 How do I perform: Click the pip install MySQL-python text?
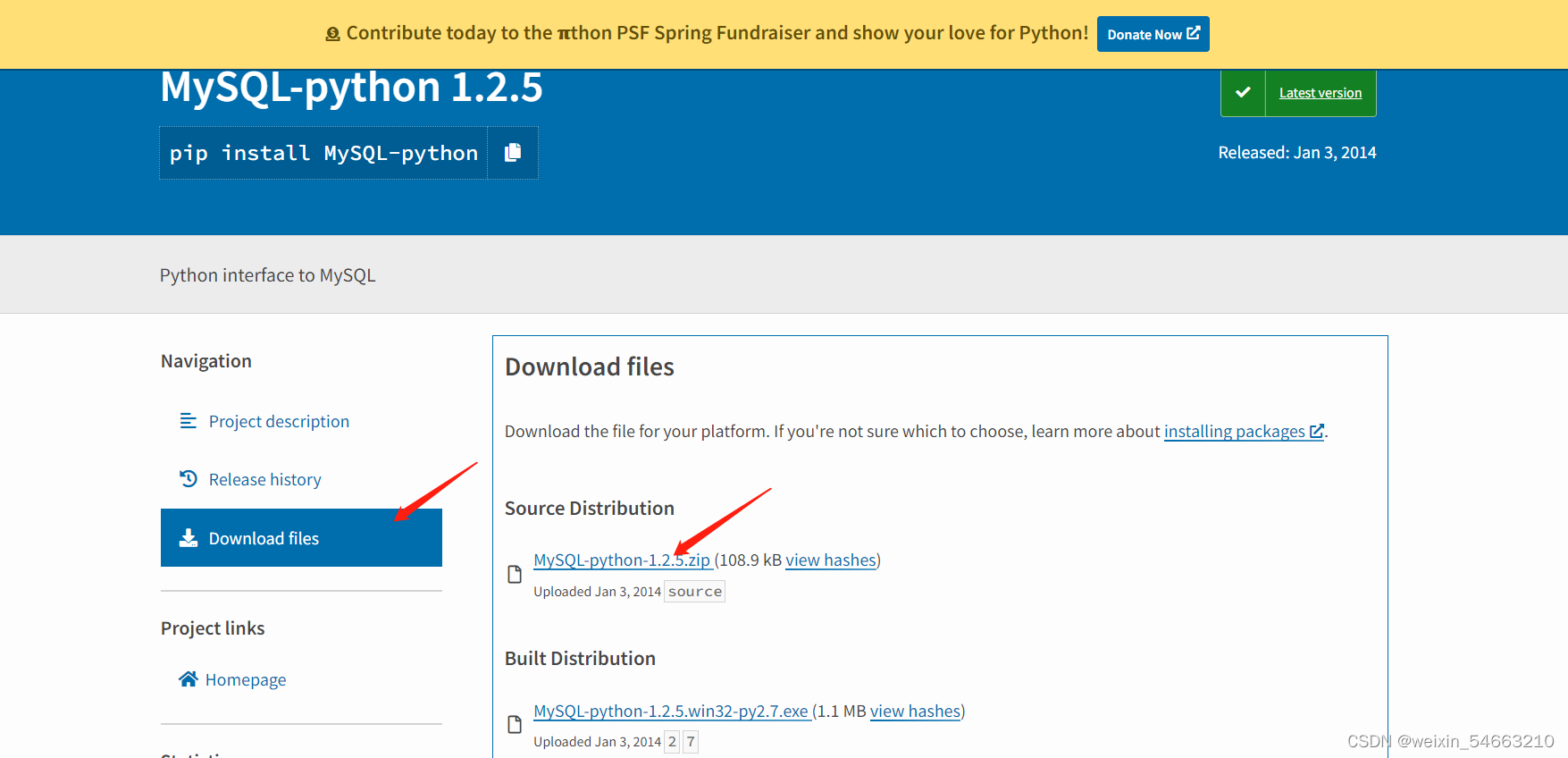pos(323,153)
